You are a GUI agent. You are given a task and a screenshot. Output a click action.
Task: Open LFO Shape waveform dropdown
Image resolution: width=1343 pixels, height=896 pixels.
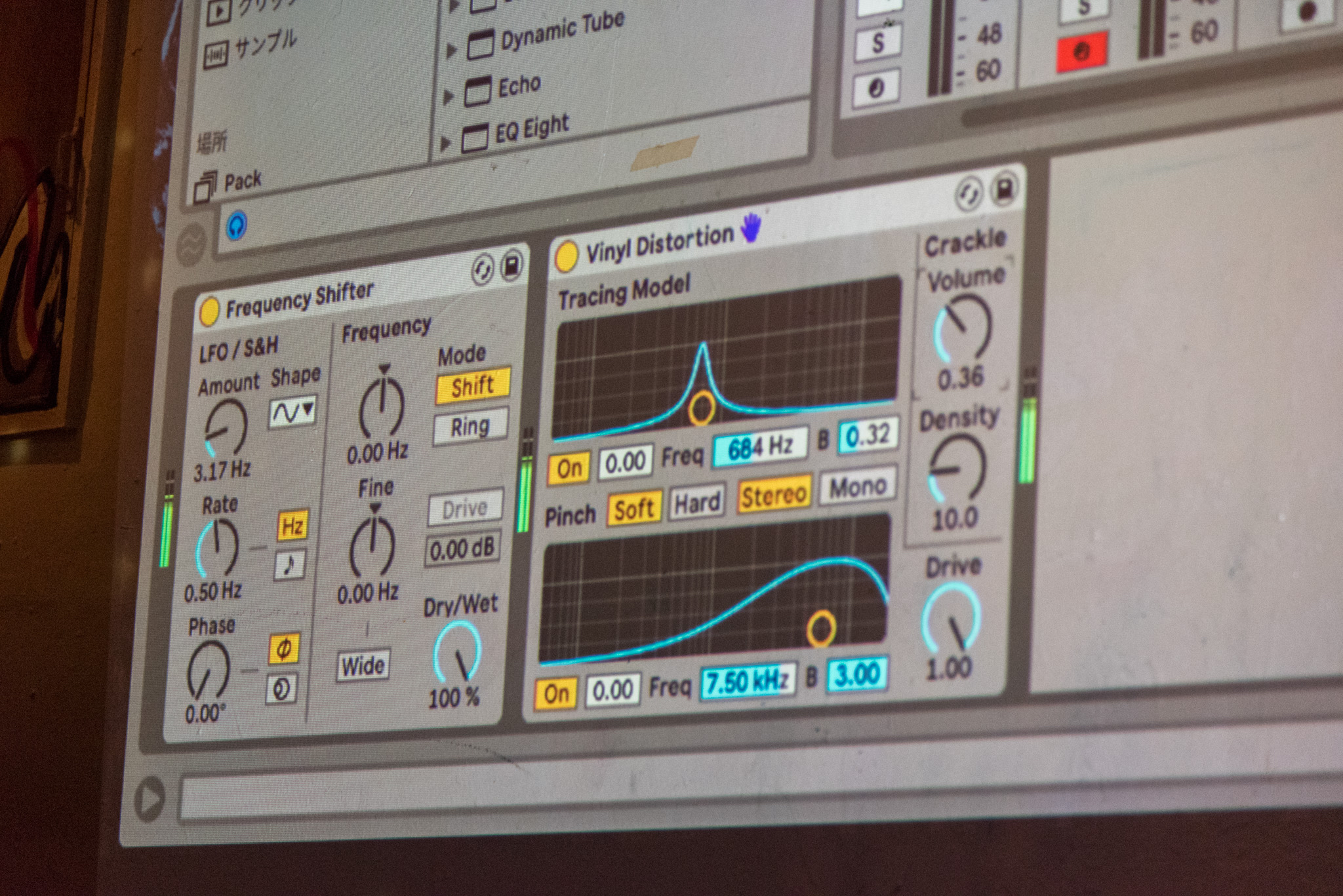[x=293, y=412]
